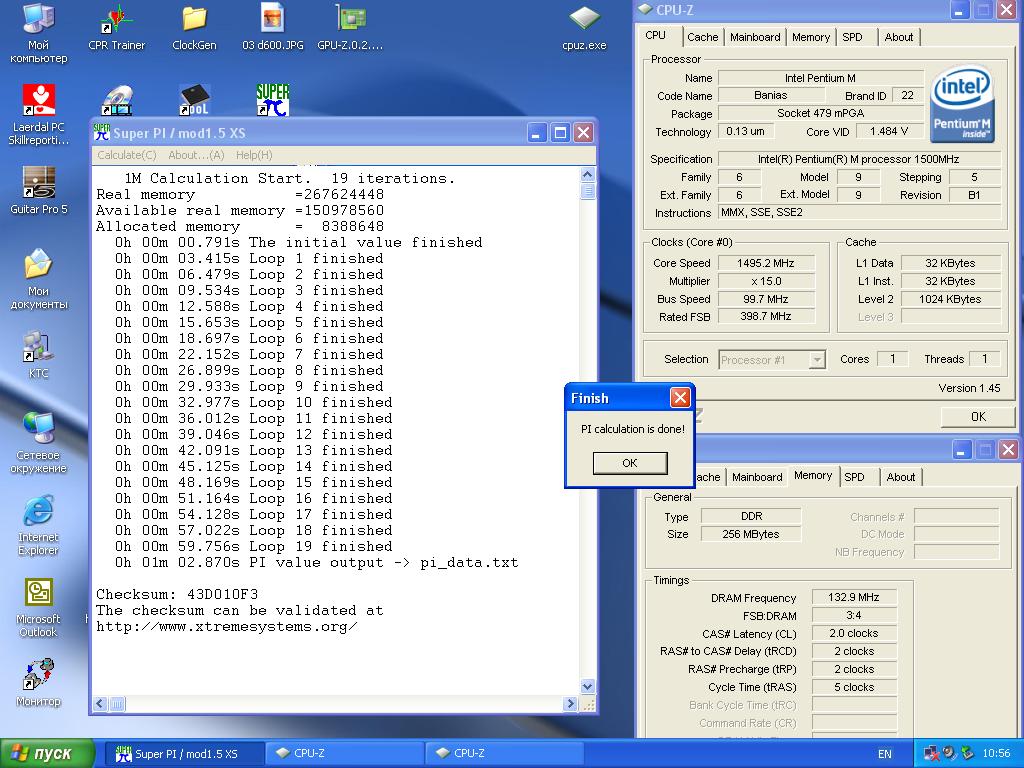This screenshot has height=768, width=1024.
Task: Select CPU tab in top CPU-Z window
Action: coord(656,36)
